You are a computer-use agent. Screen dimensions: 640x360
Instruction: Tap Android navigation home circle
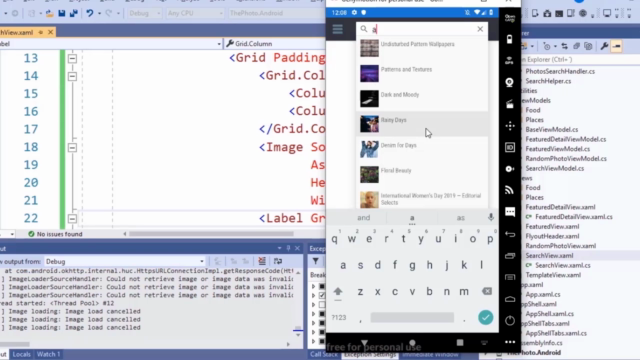coord(412,343)
